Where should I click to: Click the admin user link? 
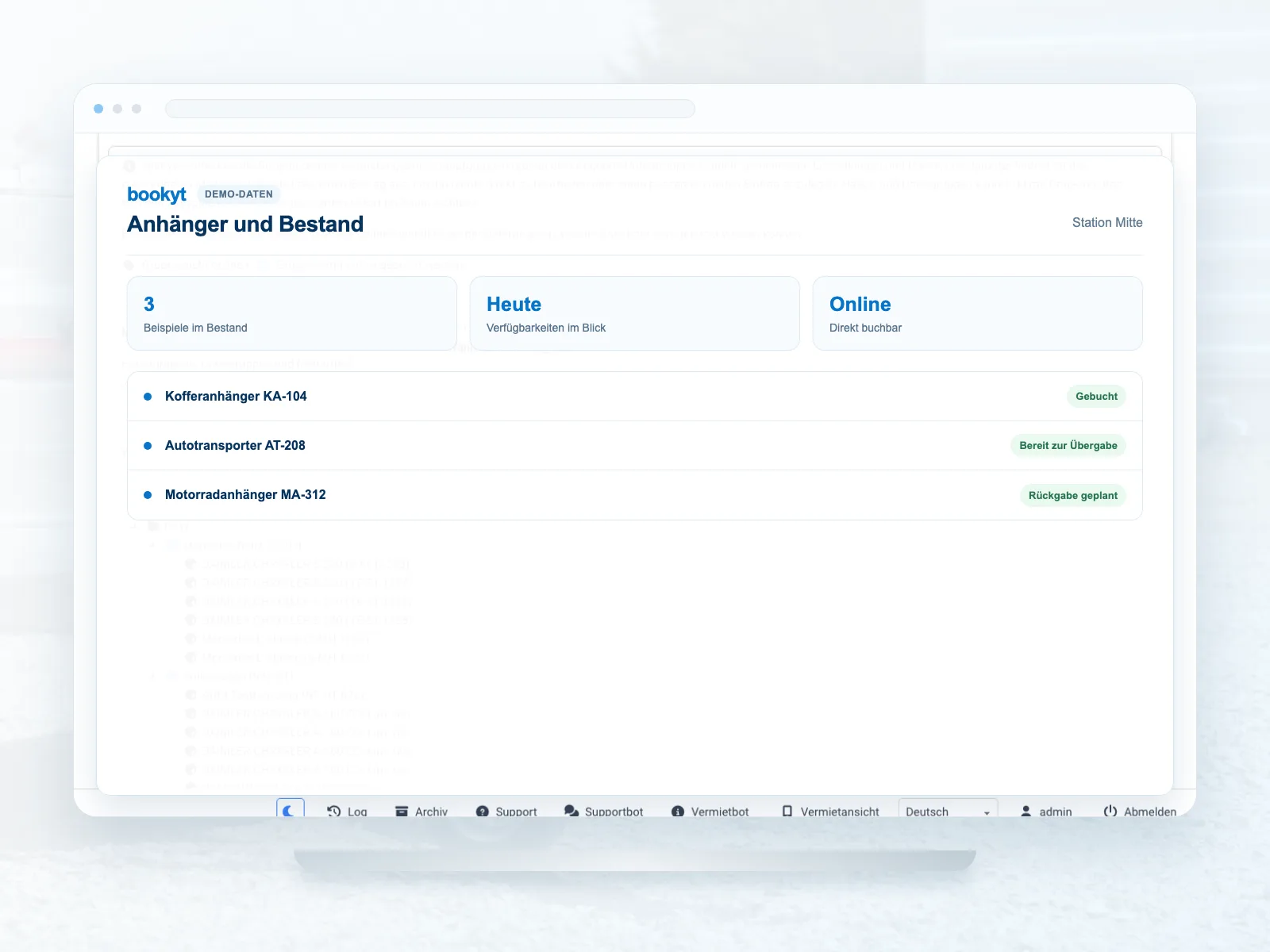(1046, 812)
